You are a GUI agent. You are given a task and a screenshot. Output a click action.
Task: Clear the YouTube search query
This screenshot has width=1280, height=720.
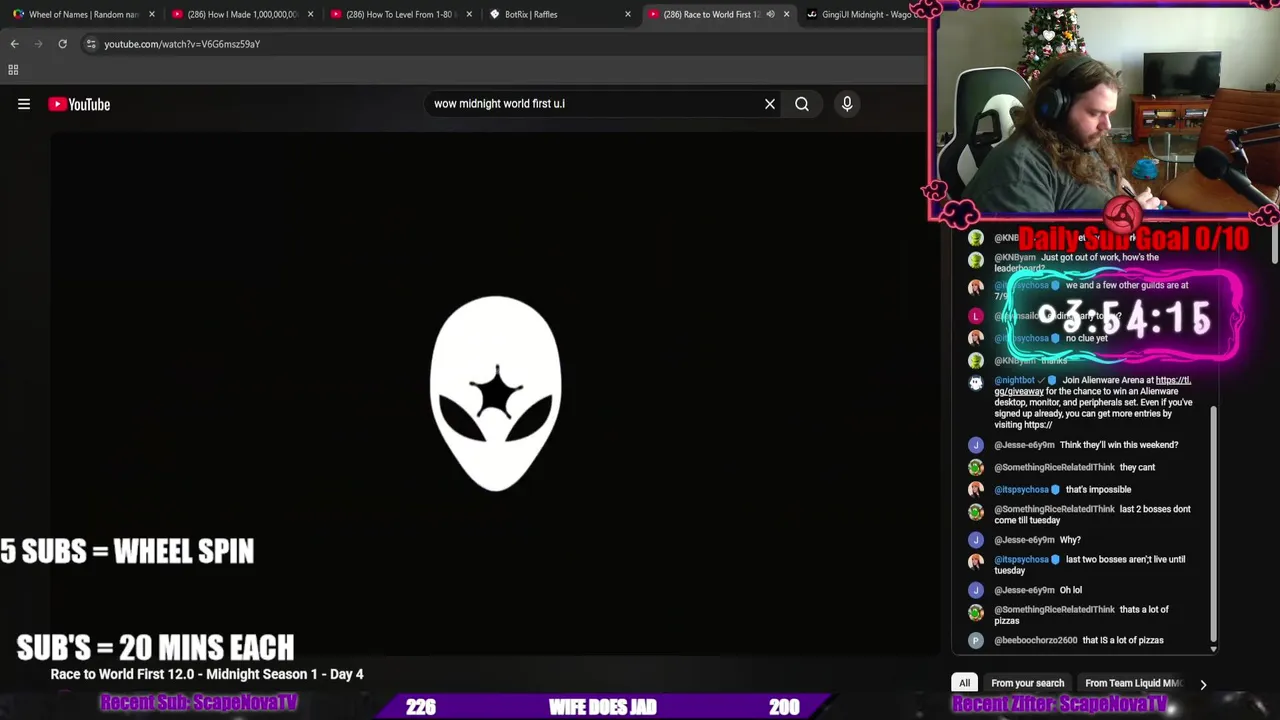tap(770, 104)
